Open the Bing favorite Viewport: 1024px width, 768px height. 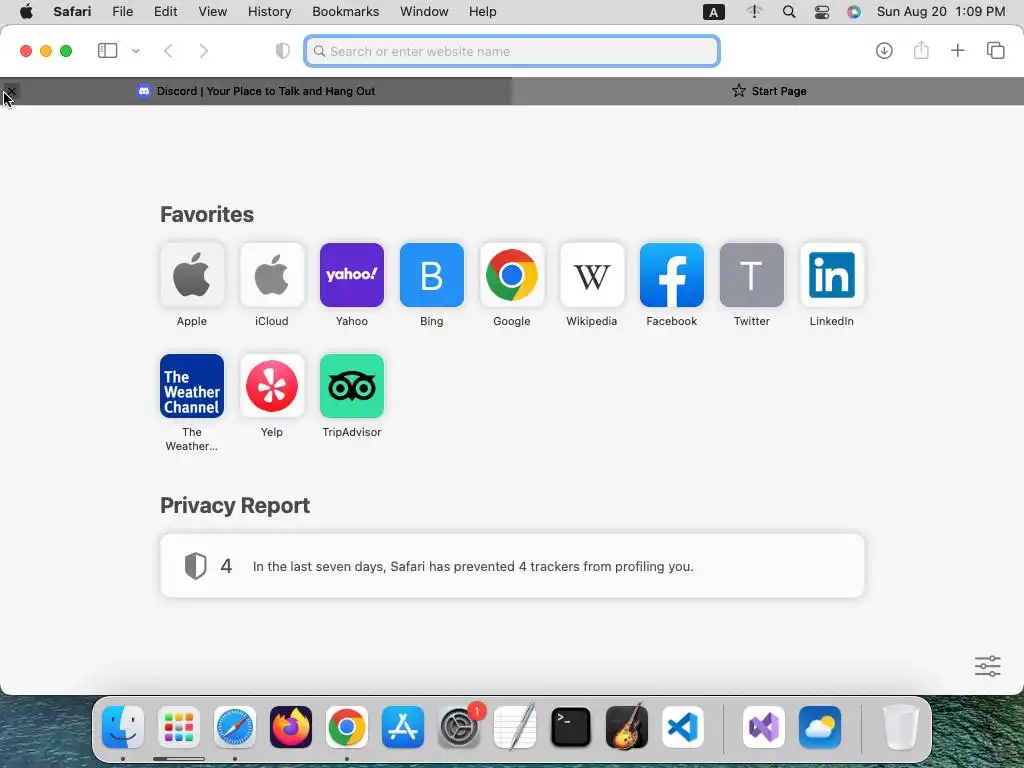point(432,275)
